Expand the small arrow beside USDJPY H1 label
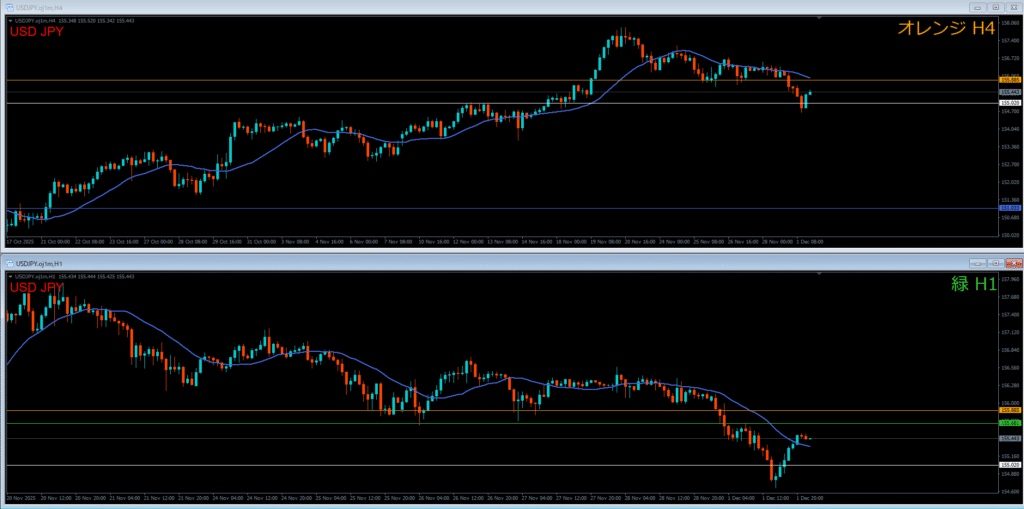The image size is (1024, 509). pos(10,275)
